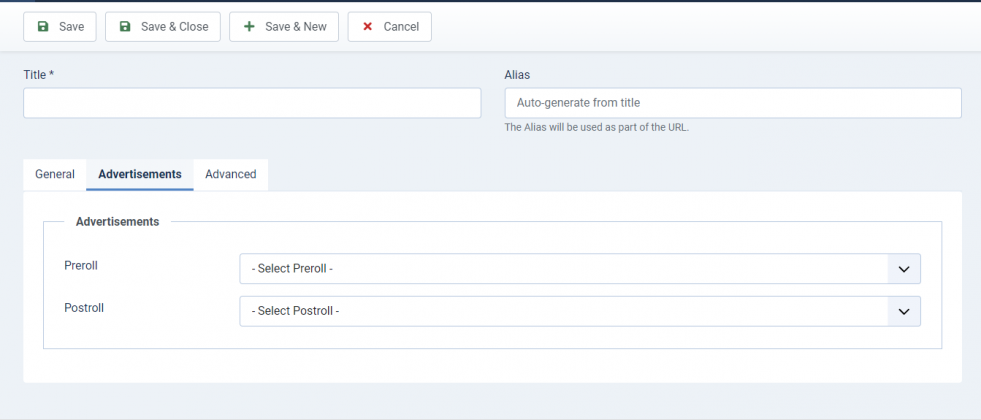The width and height of the screenshot is (981, 420).
Task: Open the Select Preroll dropdown
Action: pos(563,269)
